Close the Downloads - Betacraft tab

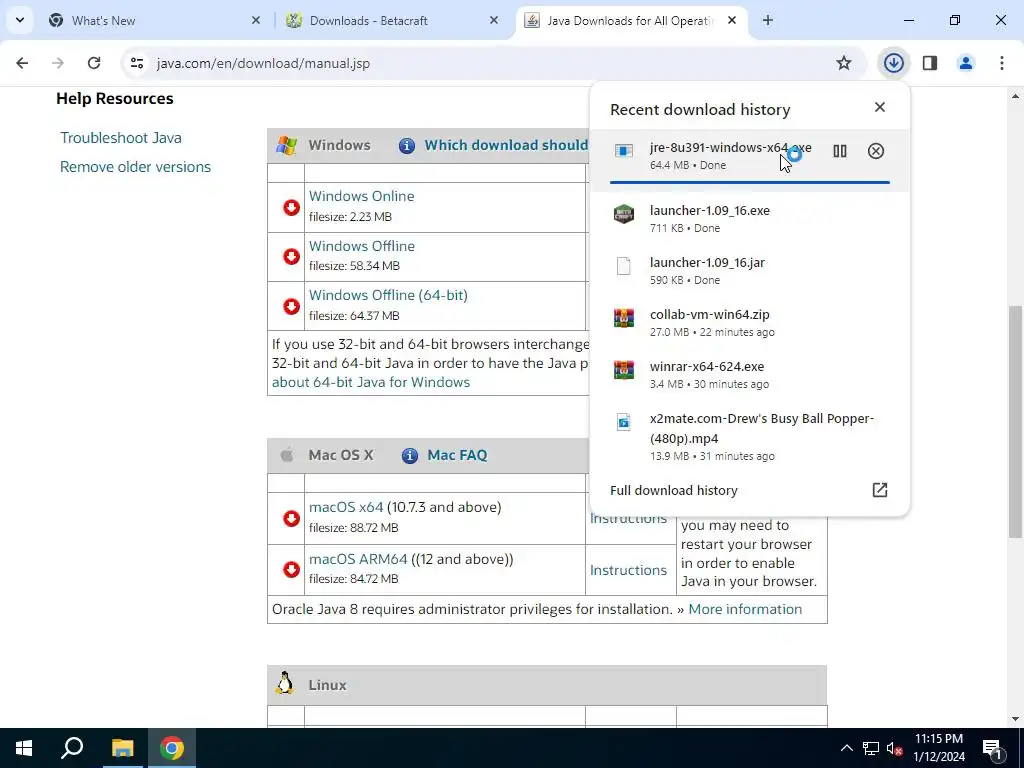click(494, 20)
